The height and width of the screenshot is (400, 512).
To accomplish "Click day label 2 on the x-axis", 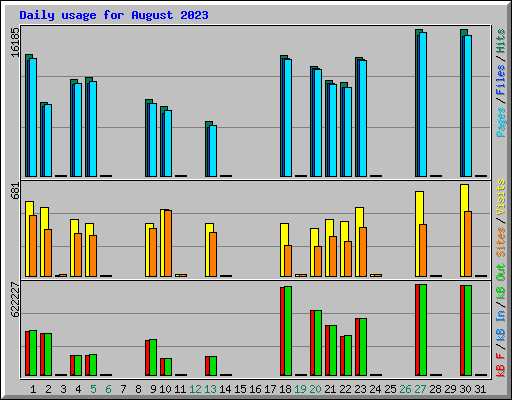I will (x=48, y=389).
